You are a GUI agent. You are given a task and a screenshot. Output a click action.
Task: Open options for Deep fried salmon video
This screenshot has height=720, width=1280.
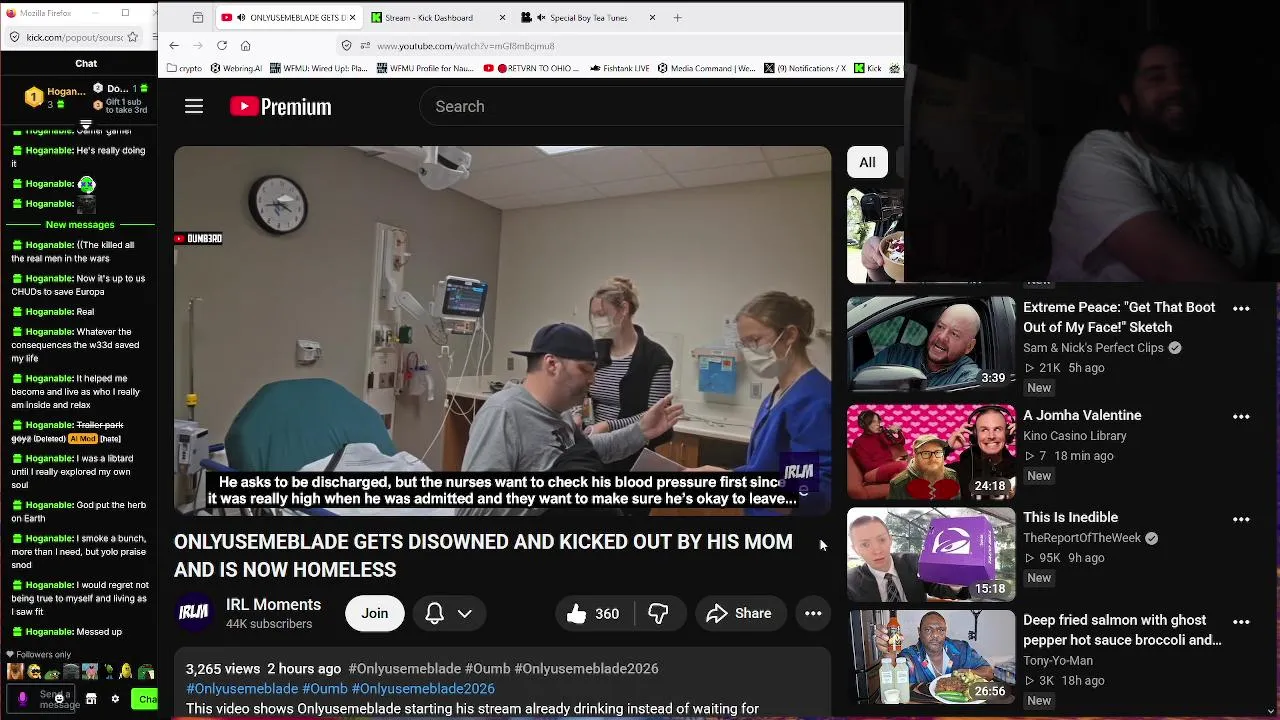[1241, 622]
